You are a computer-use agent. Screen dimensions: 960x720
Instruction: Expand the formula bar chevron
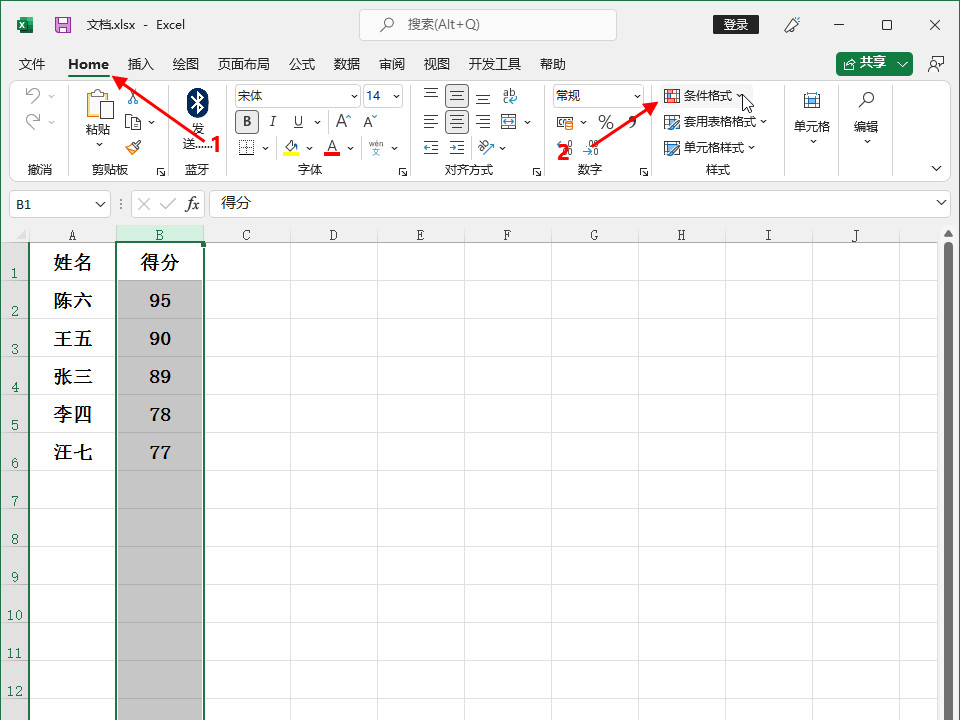point(941,203)
